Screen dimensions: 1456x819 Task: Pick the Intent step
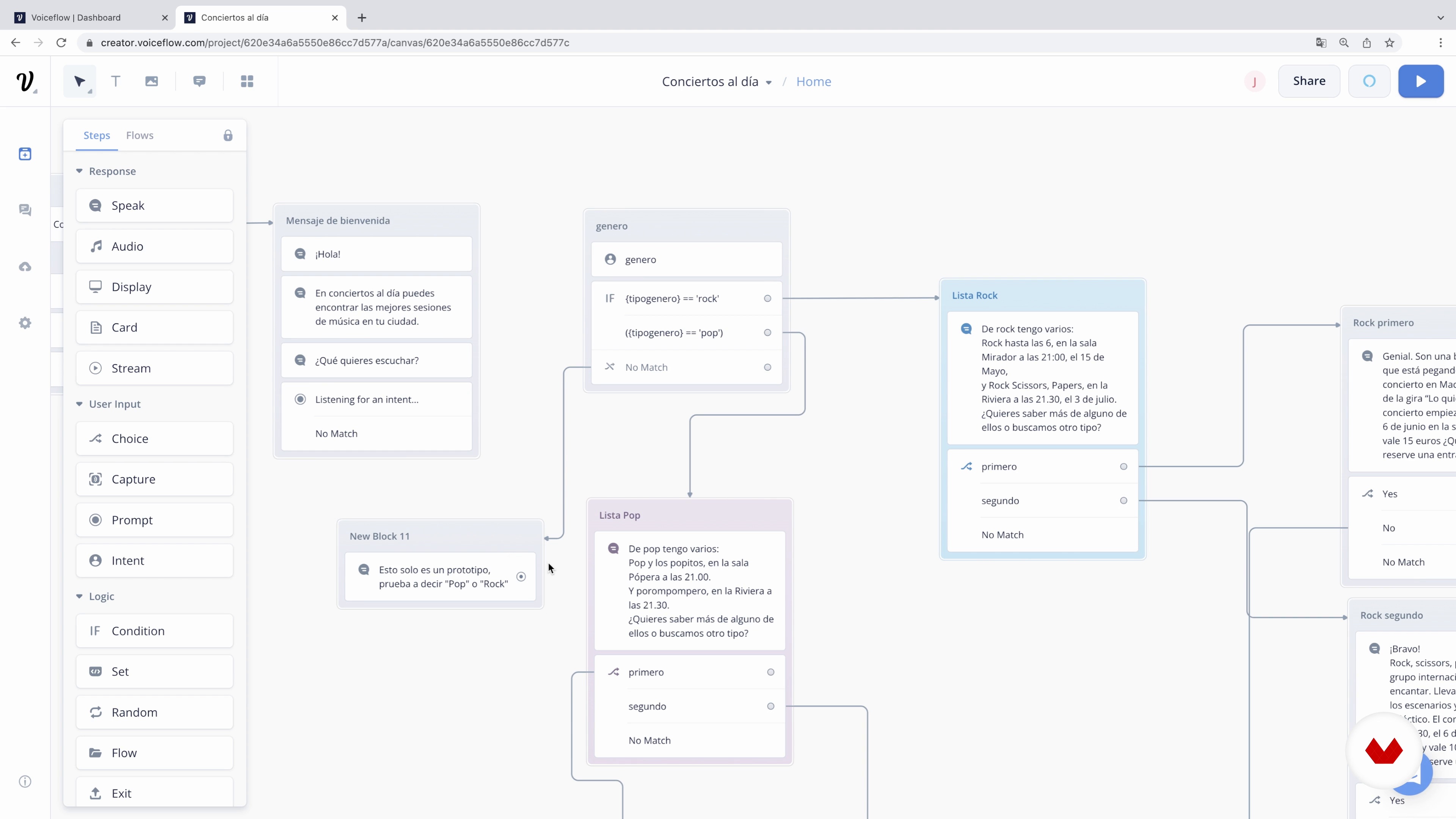(154, 561)
